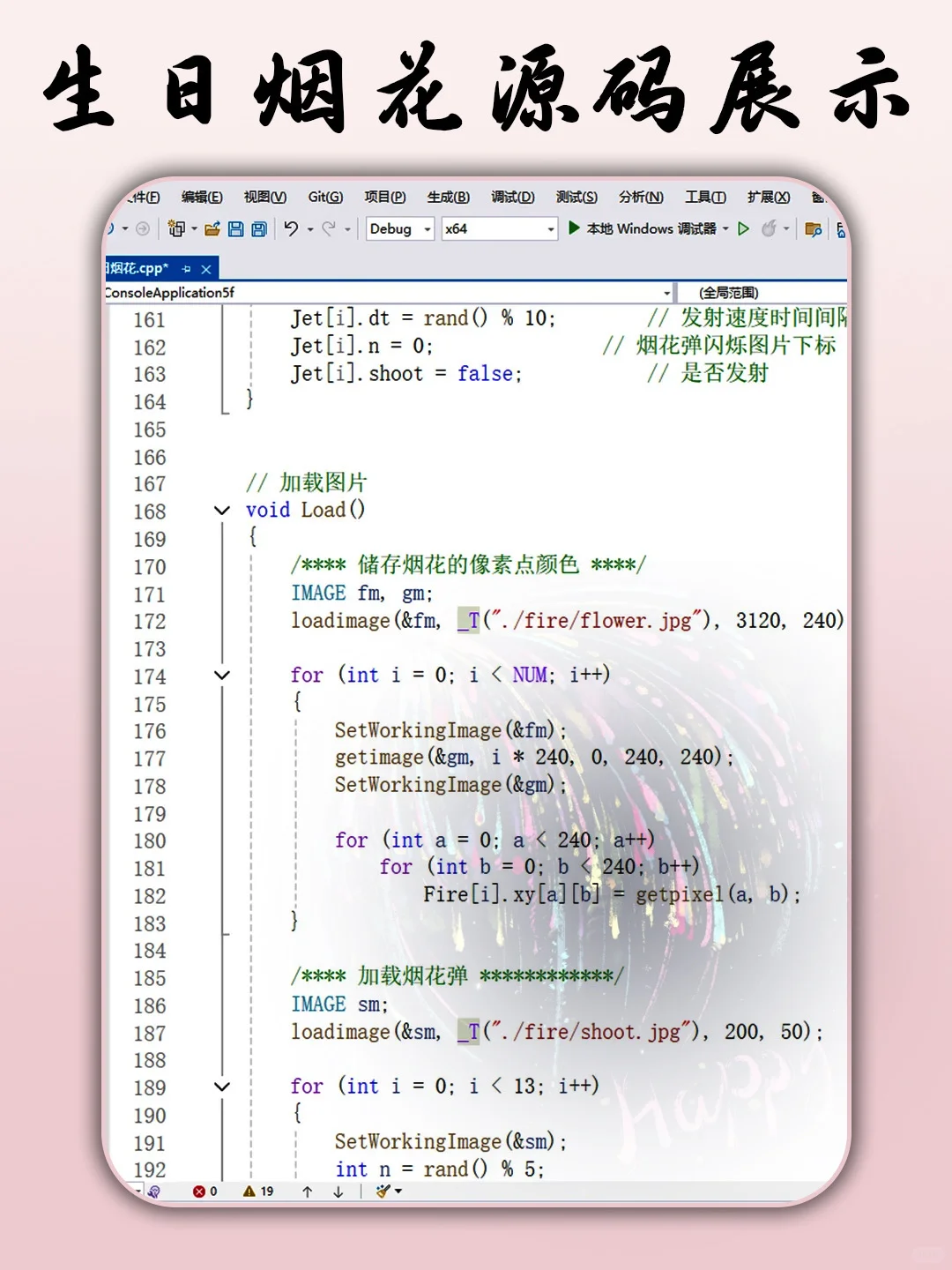952x1270 pixels.
Task: Click the Redo arrow icon
Action: point(329,229)
